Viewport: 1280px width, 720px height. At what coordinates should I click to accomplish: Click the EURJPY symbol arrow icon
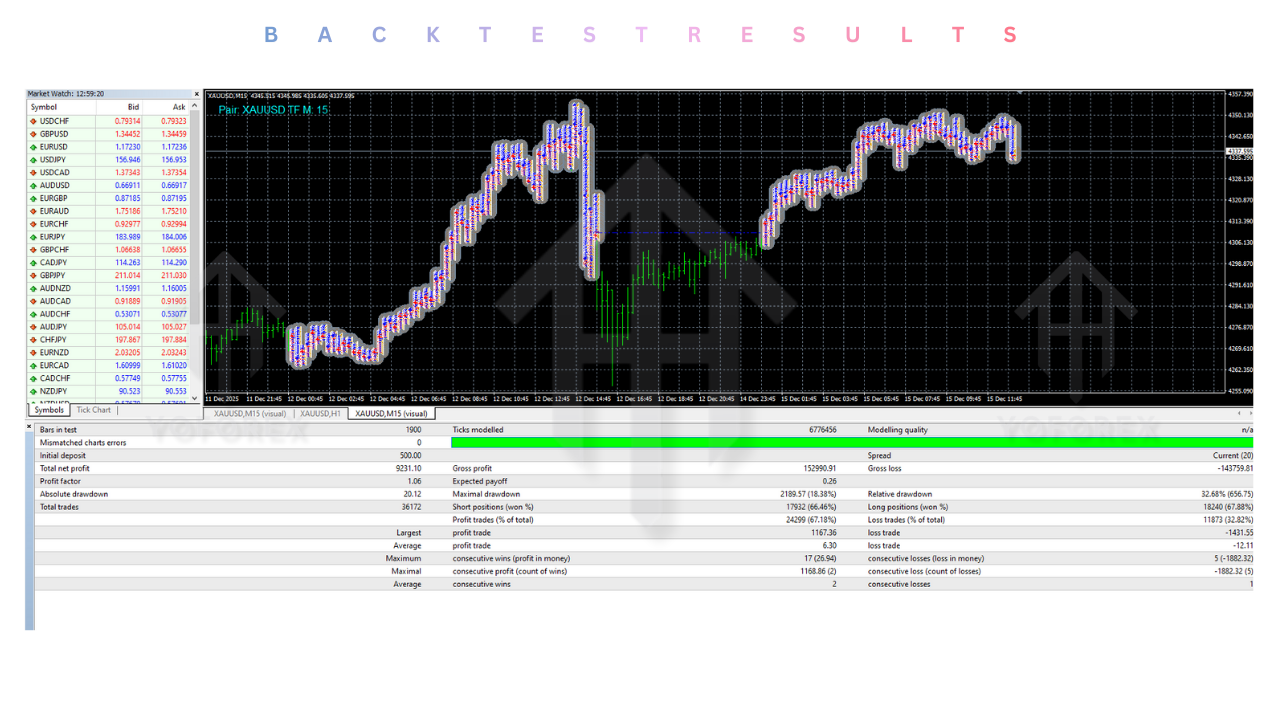(31, 237)
